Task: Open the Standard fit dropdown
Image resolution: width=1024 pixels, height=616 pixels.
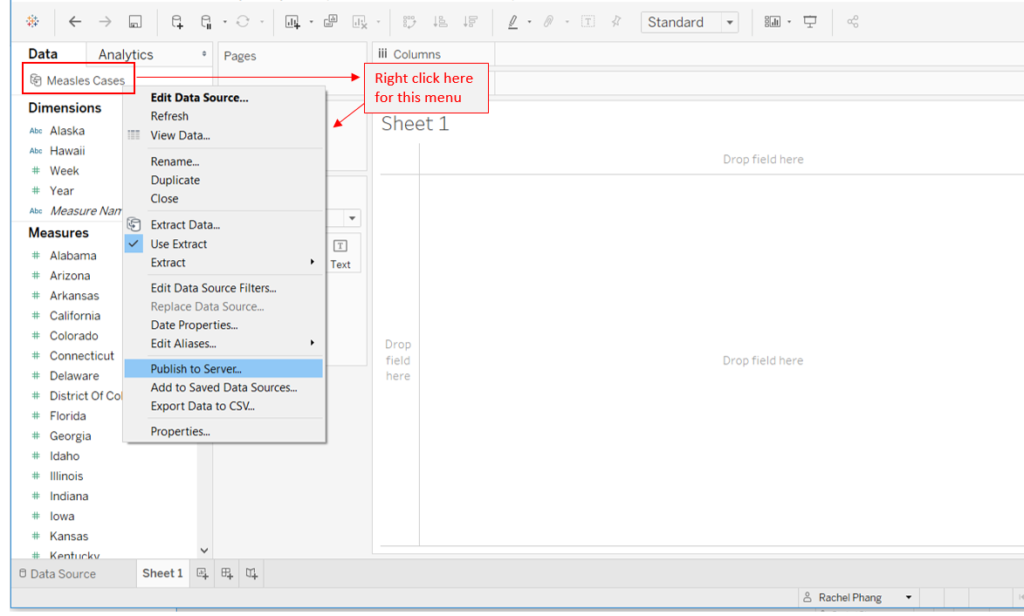Action: tap(729, 21)
